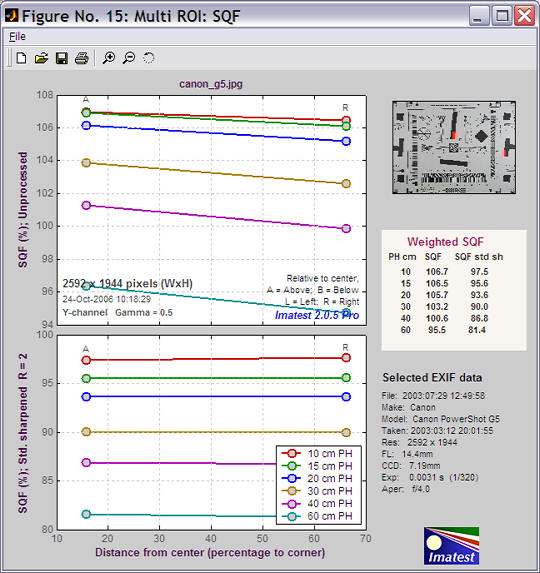Image resolution: width=540 pixels, height=573 pixels.
Task: Minimize the Figure No. 15 window
Action: click(479, 16)
